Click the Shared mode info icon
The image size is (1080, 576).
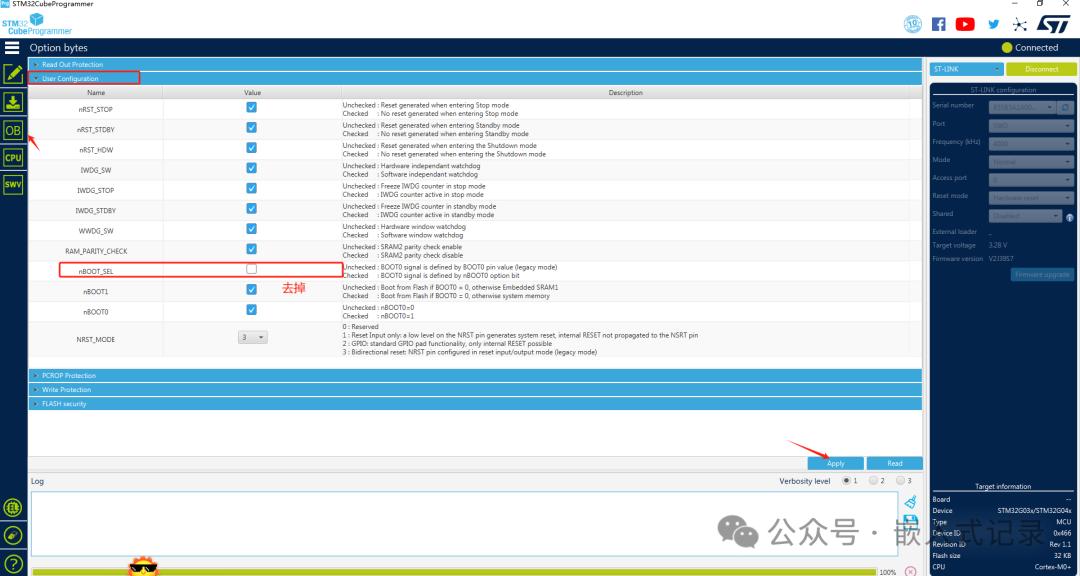pyautogui.click(x=1070, y=218)
